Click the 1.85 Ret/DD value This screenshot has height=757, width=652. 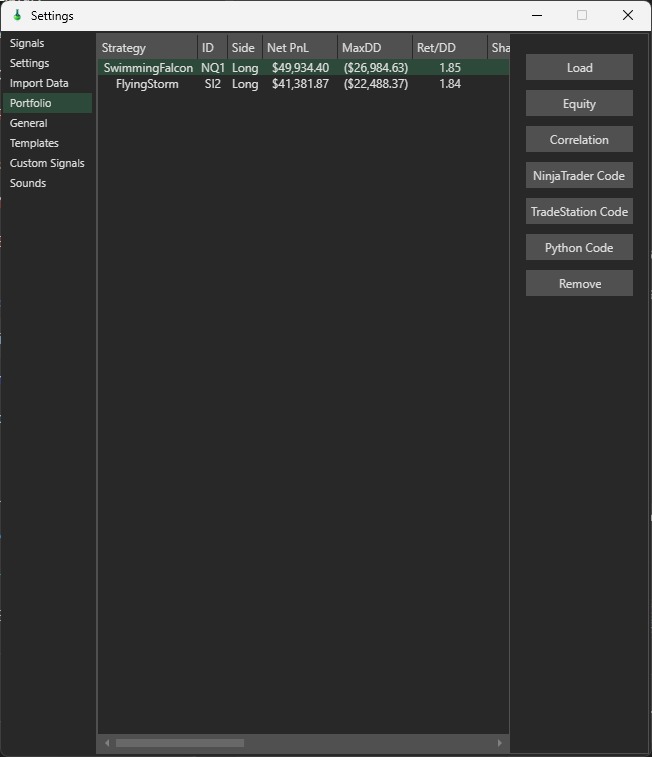point(450,68)
